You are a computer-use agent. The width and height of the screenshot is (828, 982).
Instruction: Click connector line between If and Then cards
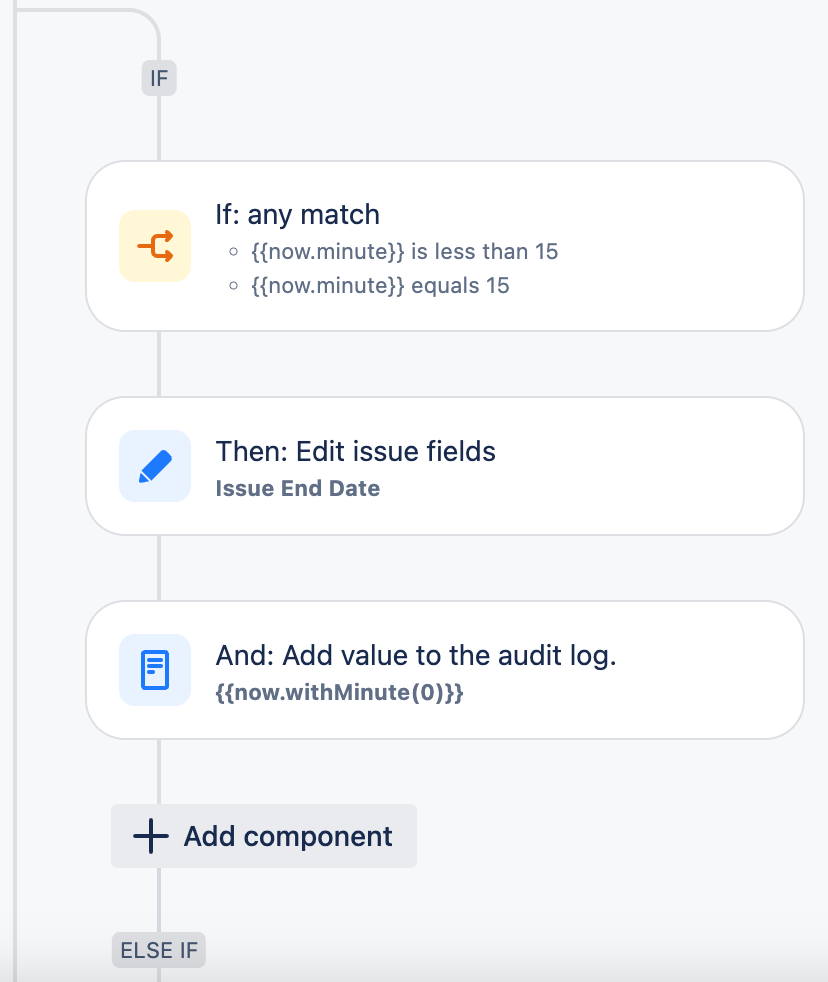[159, 364]
